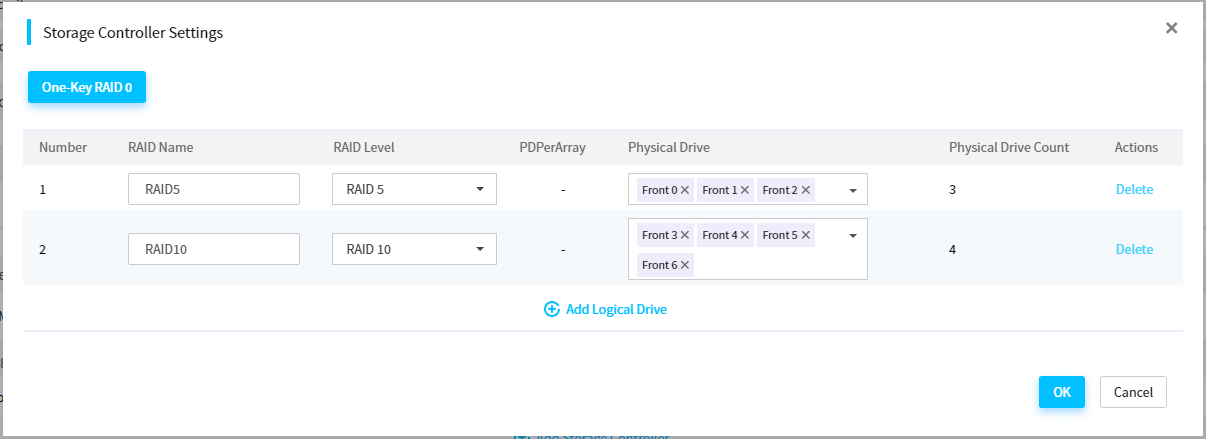Expand physical drive list for row 2
This screenshot has height=439, width=1206.
pos(853,235)
